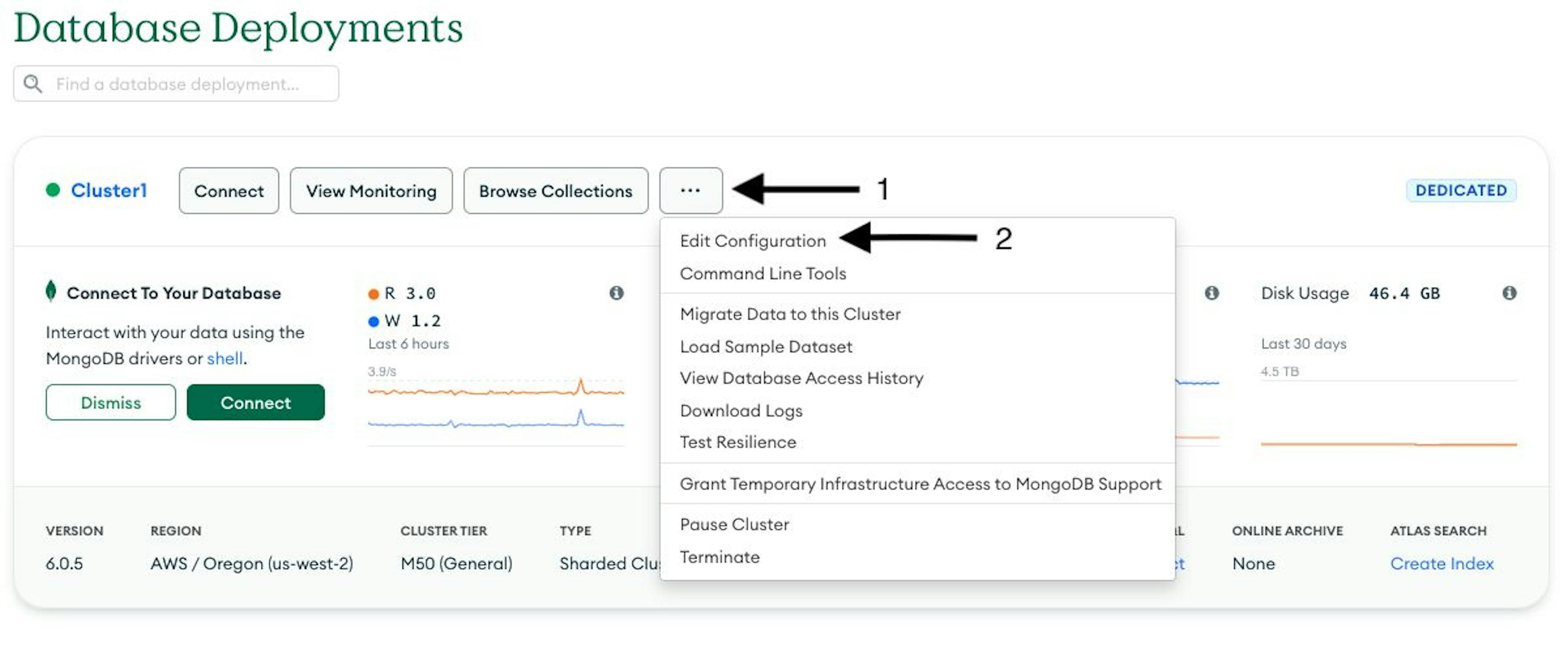
Task: Click the orange R 3.0 legend entry
Action: tap(402, 293)
